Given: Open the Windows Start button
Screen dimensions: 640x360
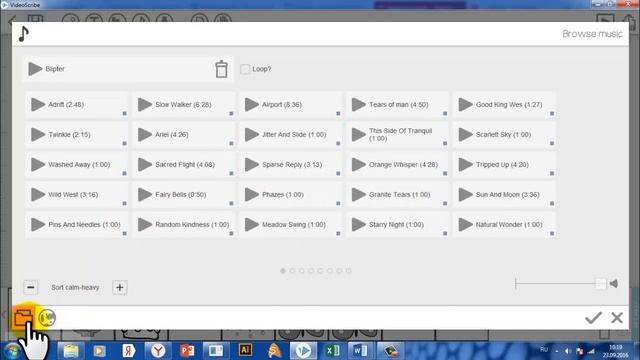Looking at the screenshot, I should [12, 351].
